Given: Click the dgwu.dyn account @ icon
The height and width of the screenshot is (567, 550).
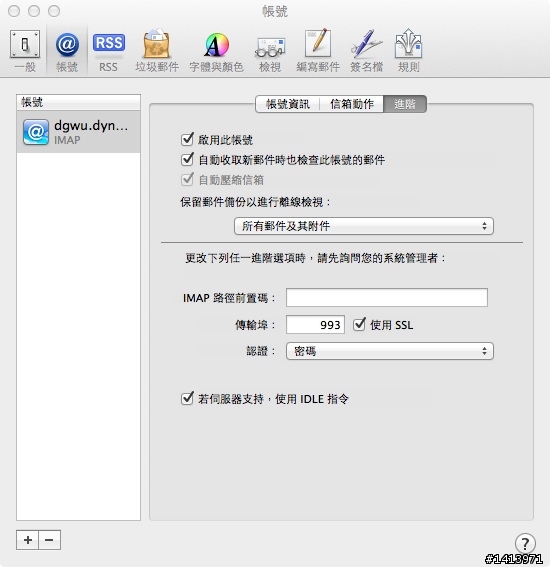Looking at the screenshot, I should coord(35,132).
